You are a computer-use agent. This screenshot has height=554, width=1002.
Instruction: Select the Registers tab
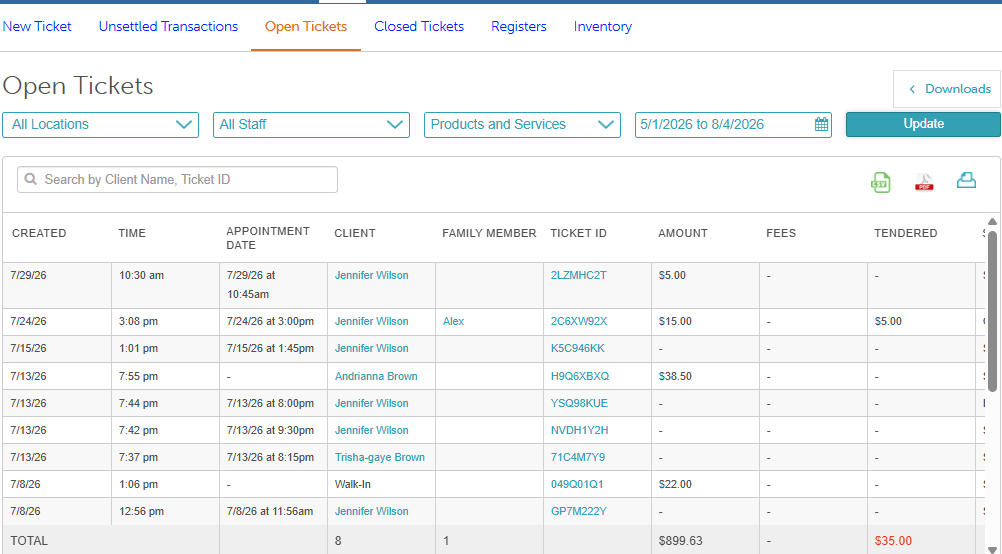(x=519, y=26)
